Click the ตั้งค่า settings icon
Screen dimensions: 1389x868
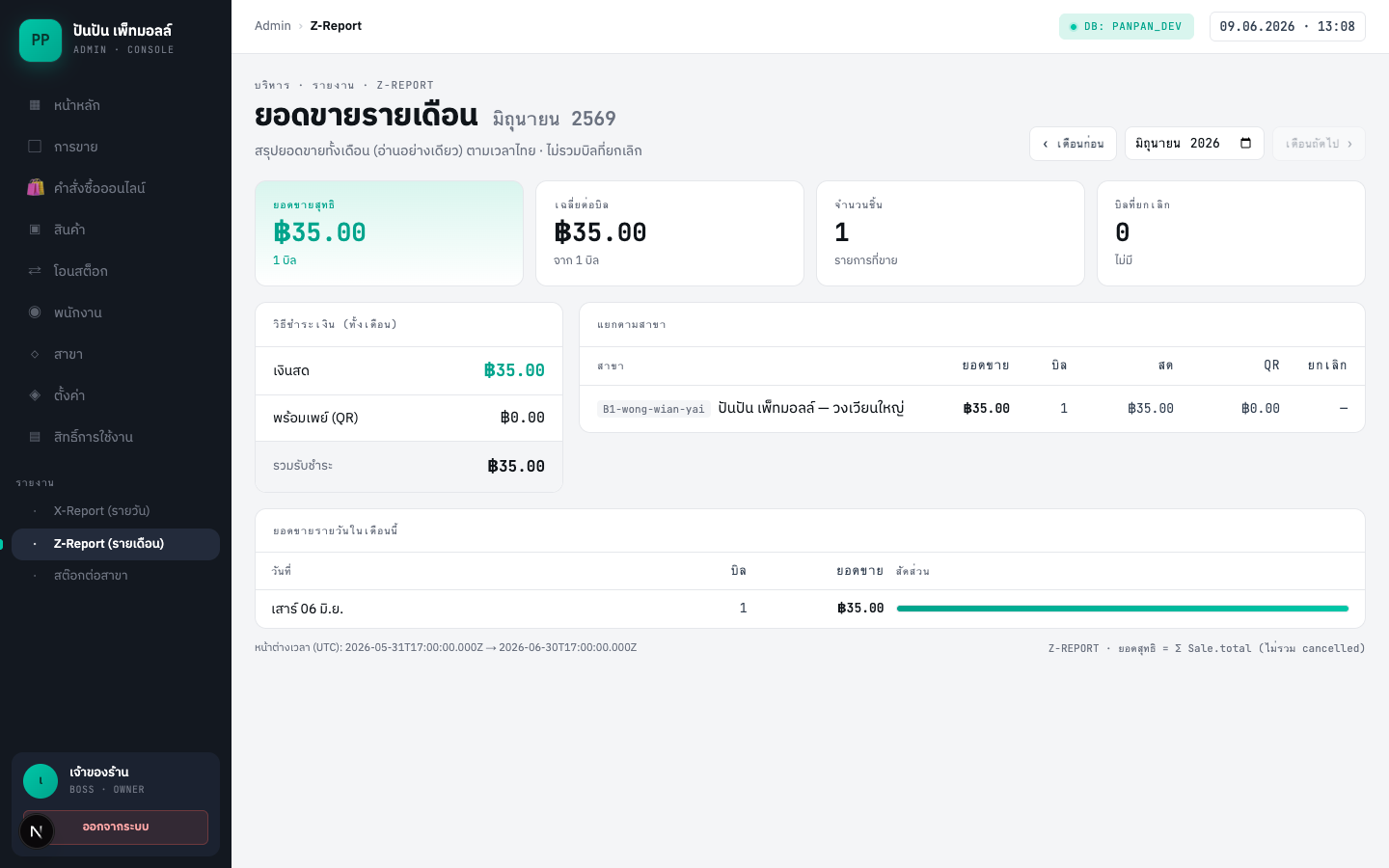point(35,395)
